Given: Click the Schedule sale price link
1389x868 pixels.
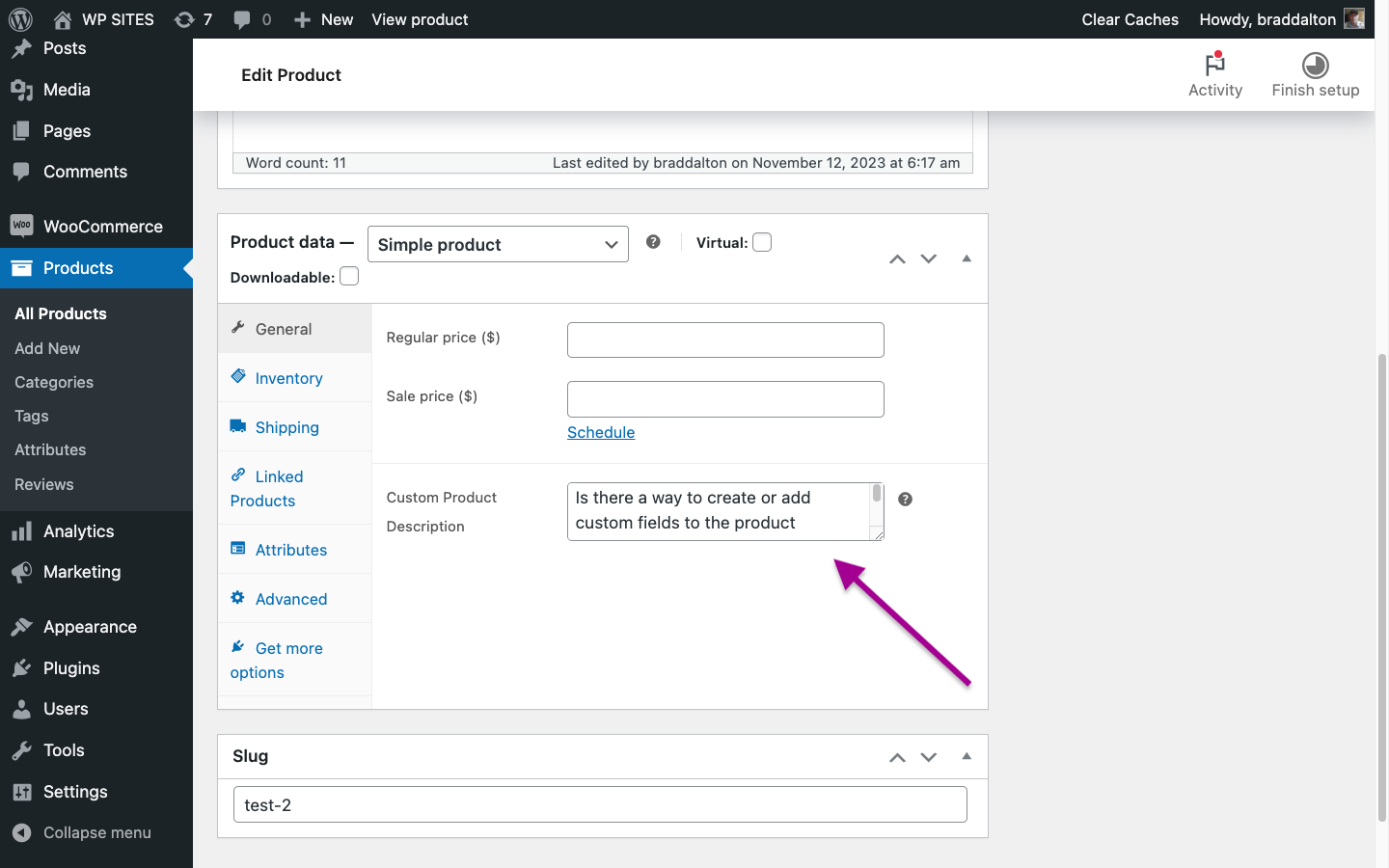Looking at the screenshot, I should click(x=600, y=432).
